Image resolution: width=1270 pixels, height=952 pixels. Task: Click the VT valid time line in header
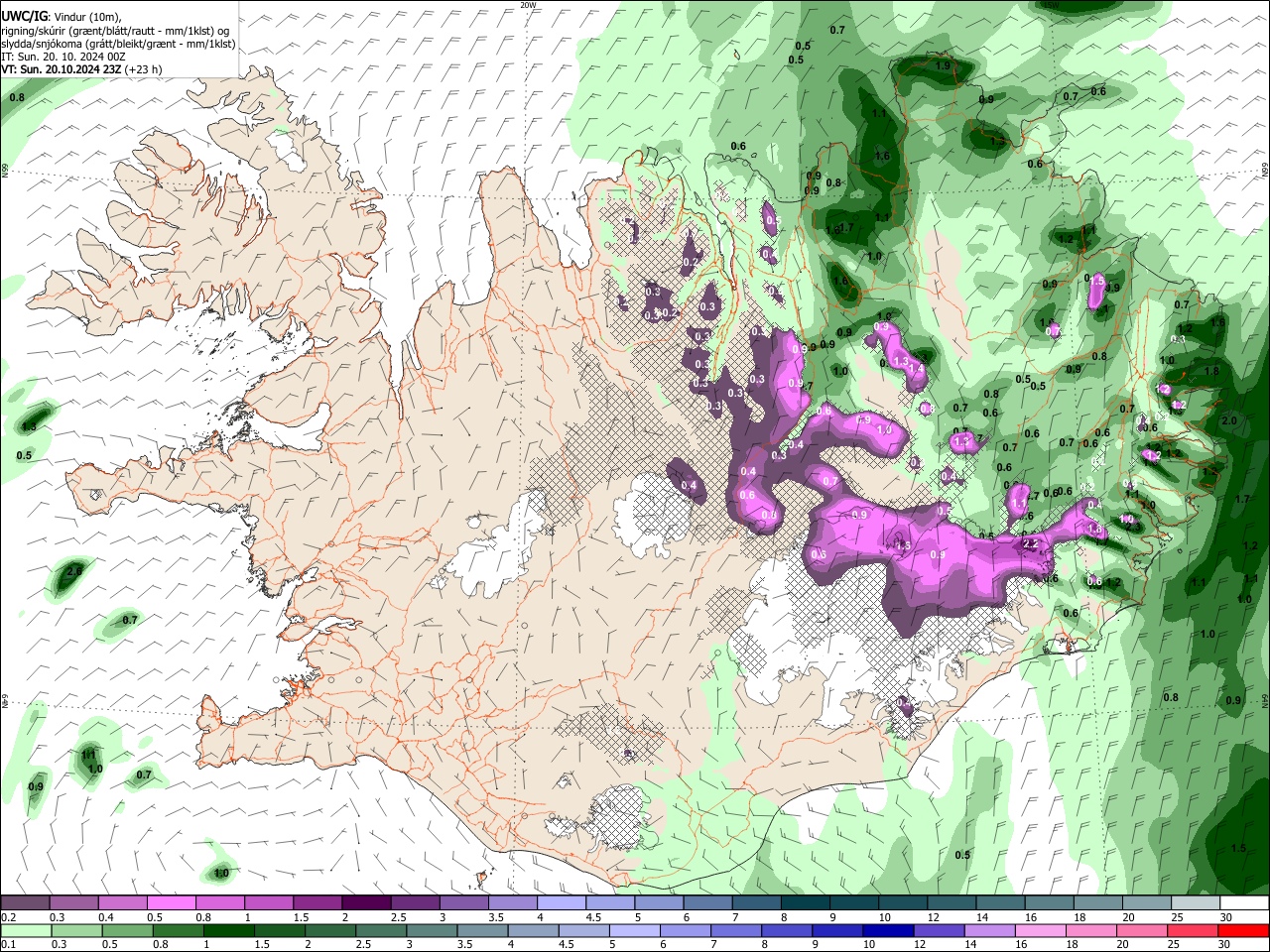coord(82,69)
